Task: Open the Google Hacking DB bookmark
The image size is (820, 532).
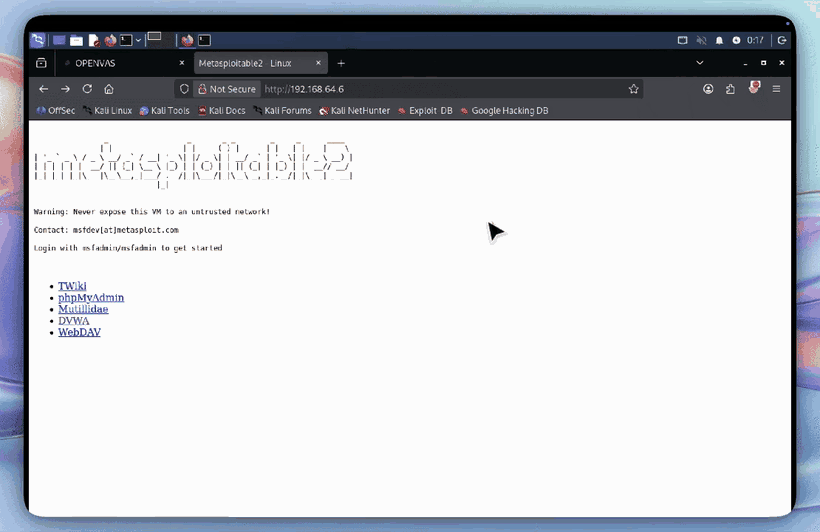Action: (x=505, y=110)
